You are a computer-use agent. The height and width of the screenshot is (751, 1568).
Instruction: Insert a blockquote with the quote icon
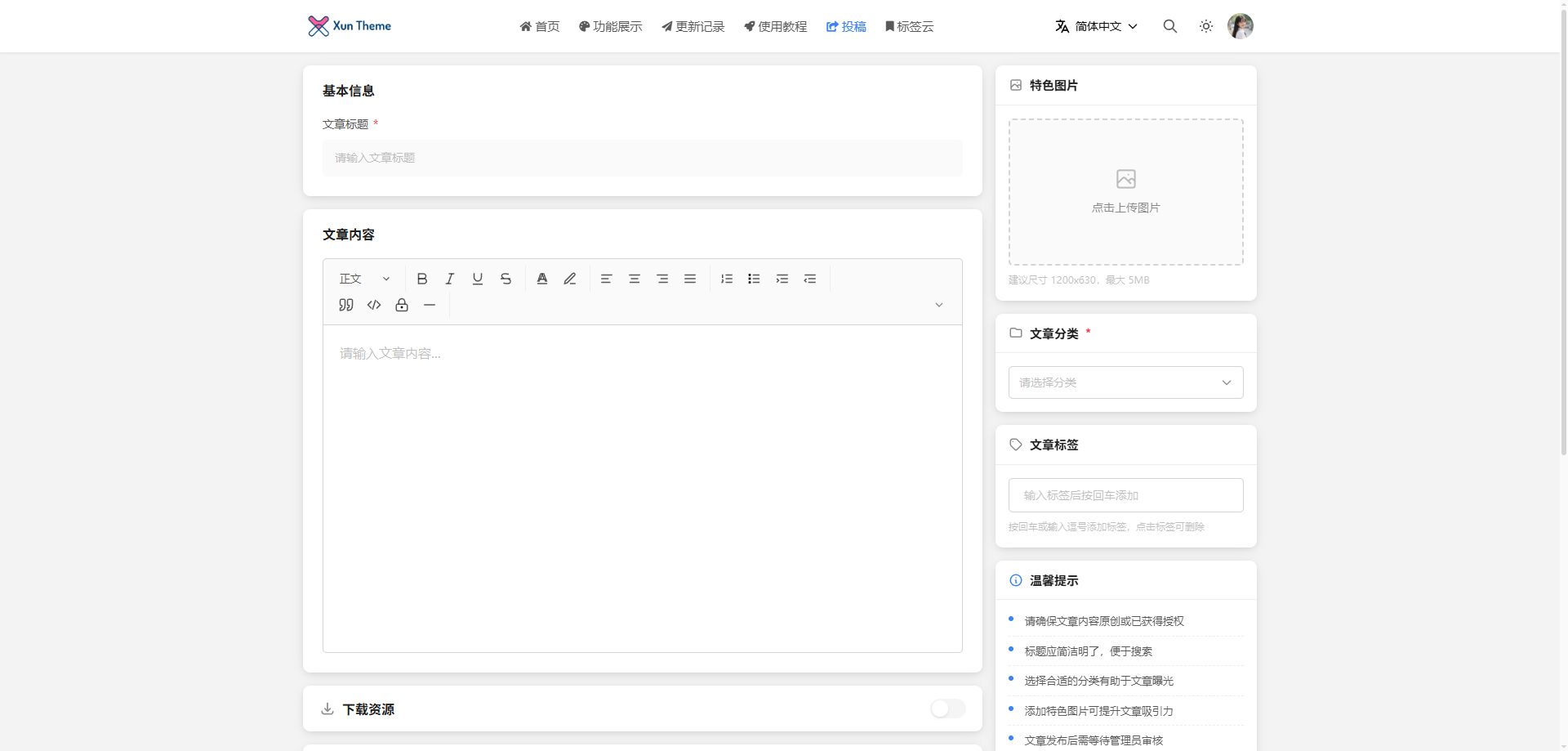[x=346, y=305]
